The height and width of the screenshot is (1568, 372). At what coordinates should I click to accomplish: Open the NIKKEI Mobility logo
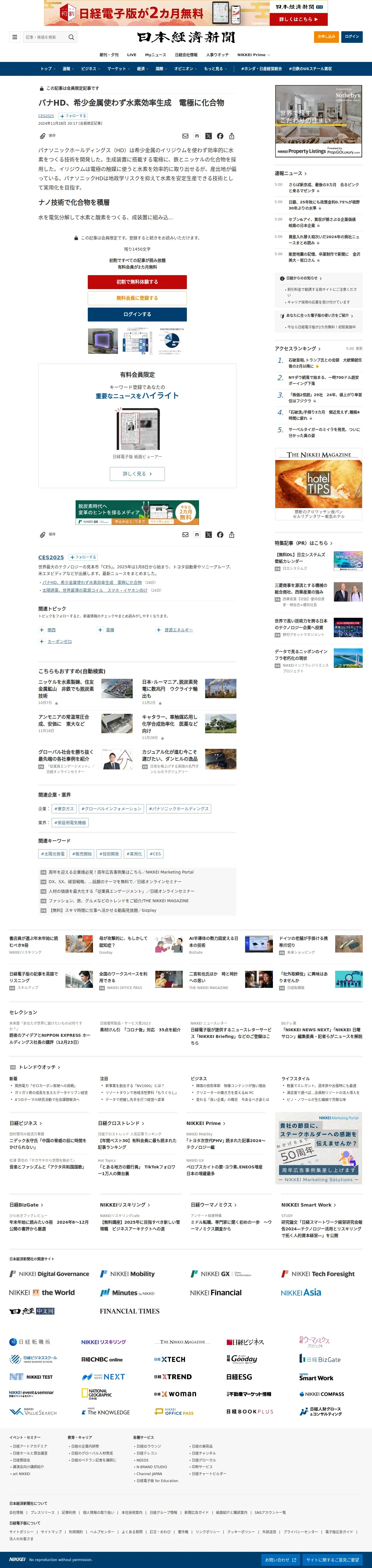pyautogui.click(x=127, y=1273)
